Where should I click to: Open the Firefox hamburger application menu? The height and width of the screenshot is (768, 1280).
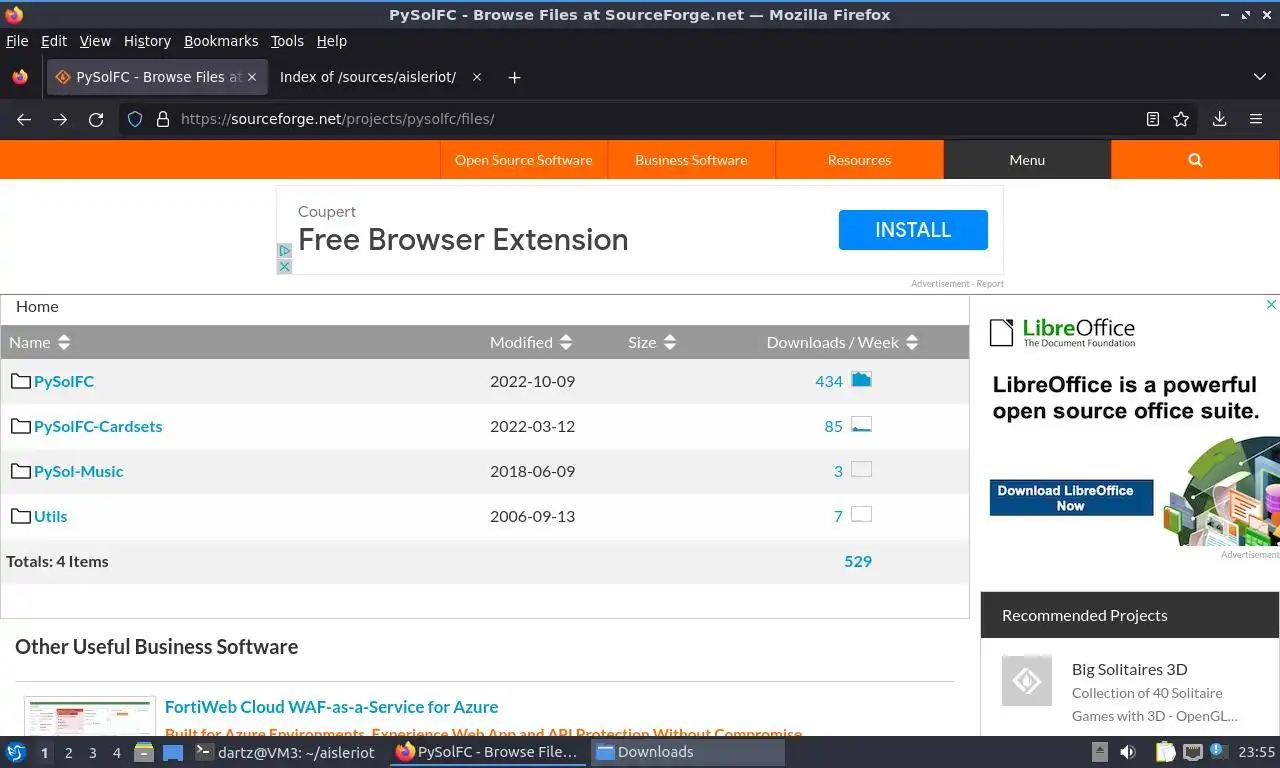(x=1256, y=119)
